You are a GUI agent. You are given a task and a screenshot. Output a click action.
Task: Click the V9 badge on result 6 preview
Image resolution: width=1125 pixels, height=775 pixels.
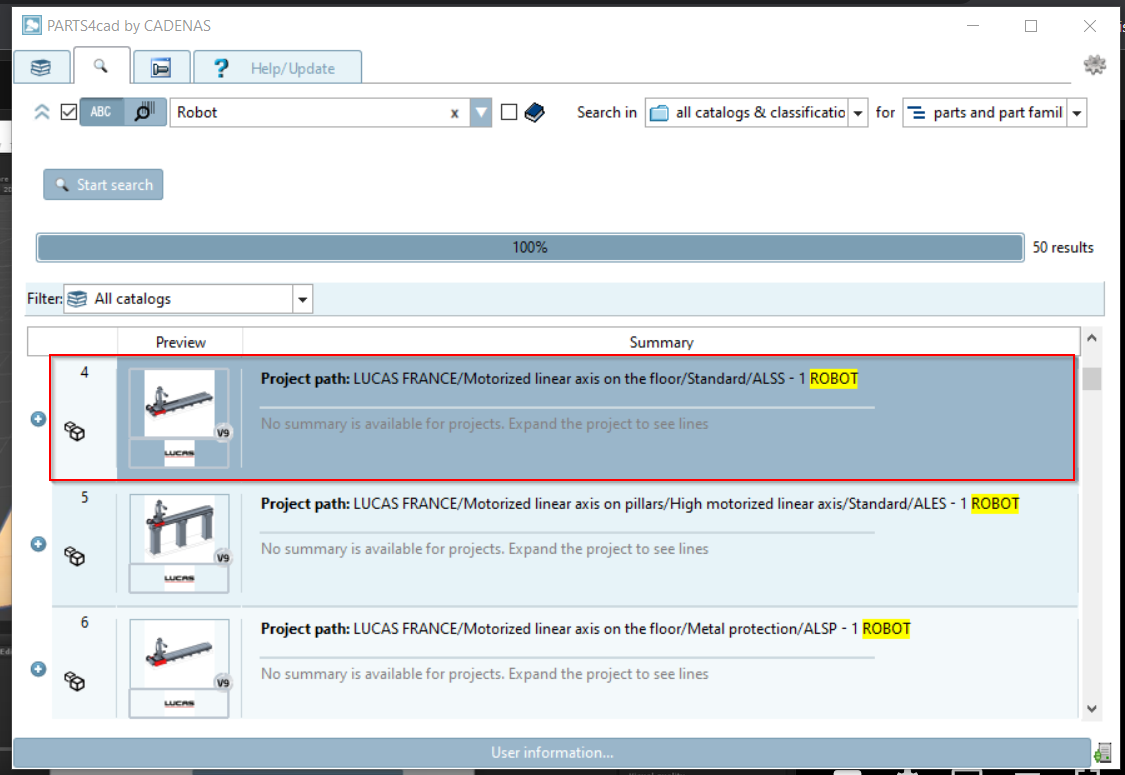click(223, 682)
